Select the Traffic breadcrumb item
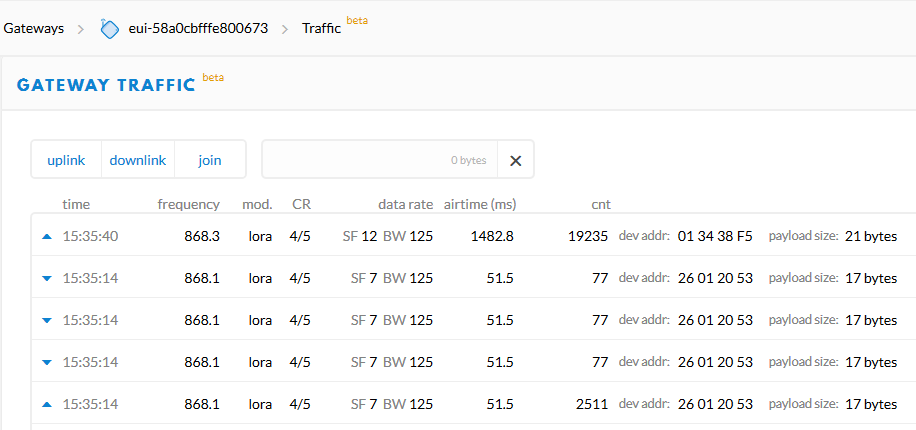 click(321, 29)
